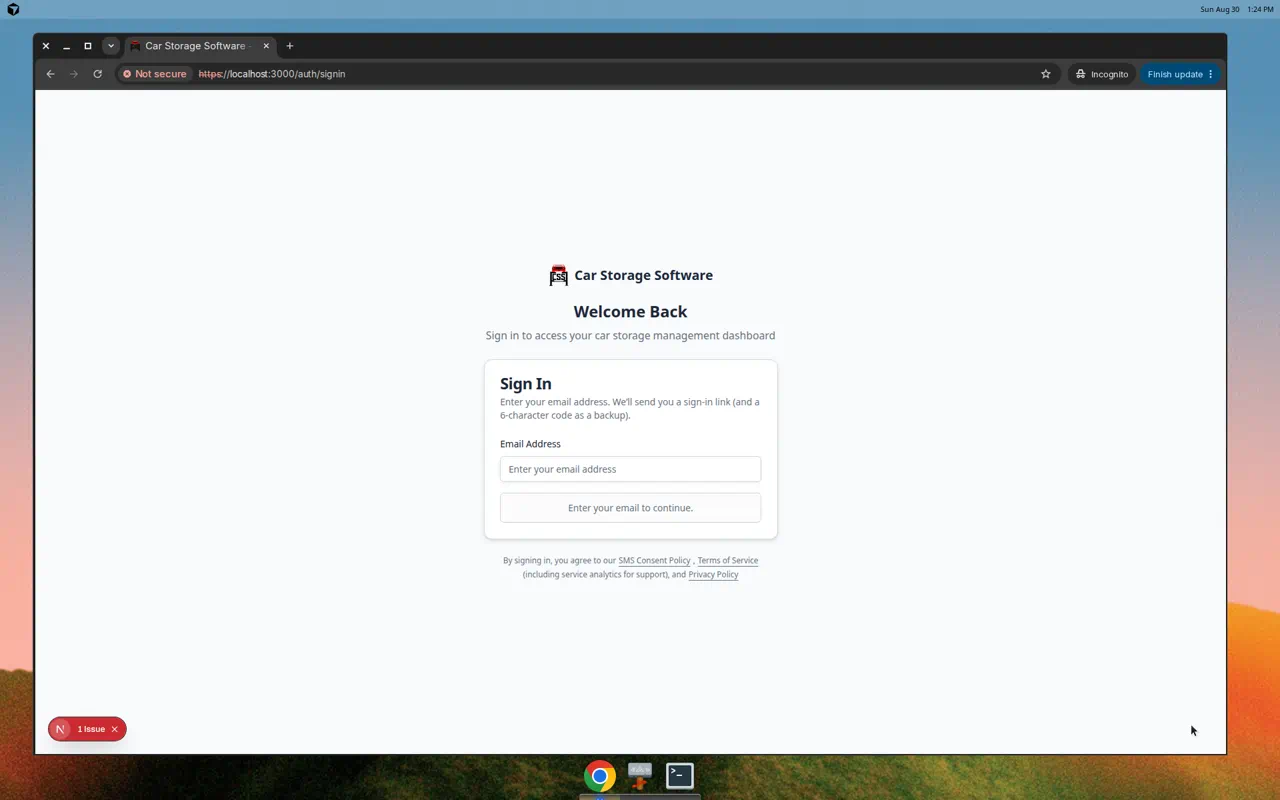Screen dimensions: 1280x800
Task: Close the 'Car Storage Software' tab
Action: 266,46
